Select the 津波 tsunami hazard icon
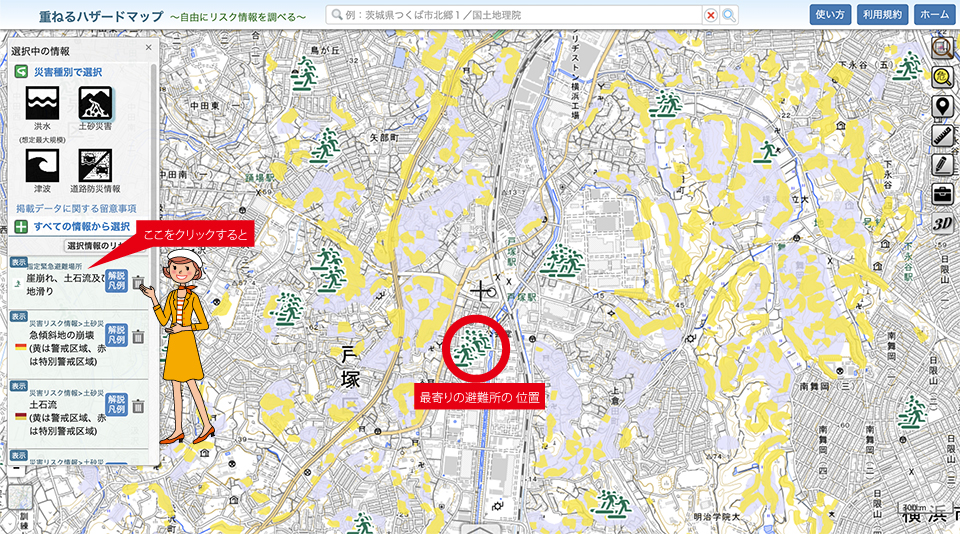The image size is (960, 534). (x=42, y=165)
